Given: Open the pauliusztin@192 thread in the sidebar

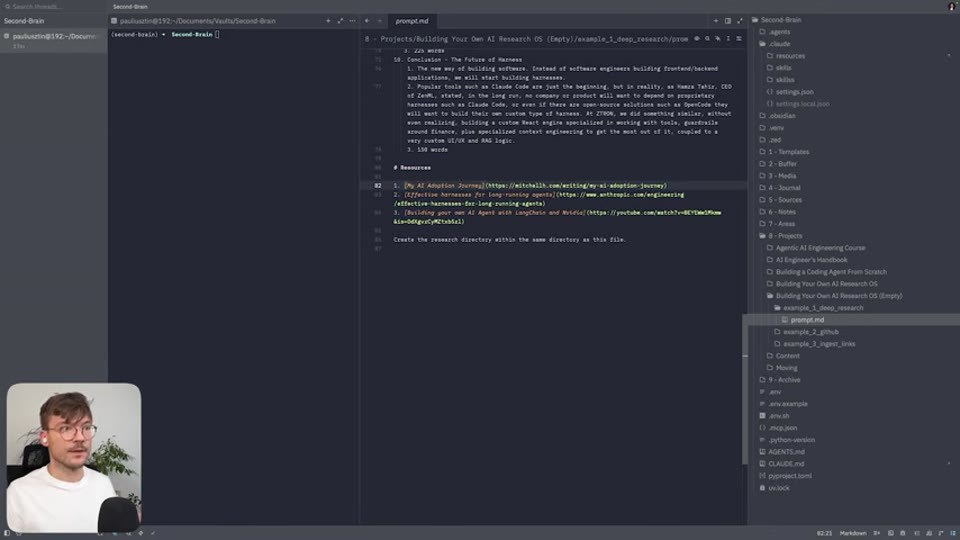Looking at the screenshot, I should 54,40.
